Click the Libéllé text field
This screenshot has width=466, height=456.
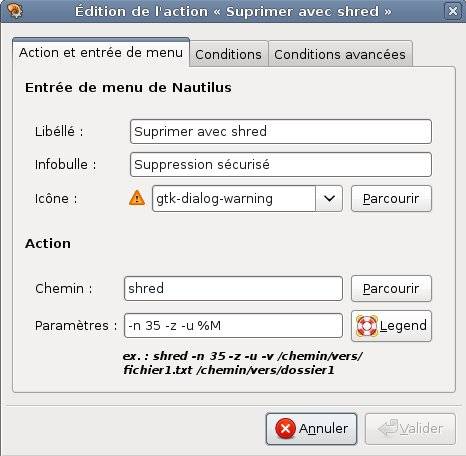[281, 132]
